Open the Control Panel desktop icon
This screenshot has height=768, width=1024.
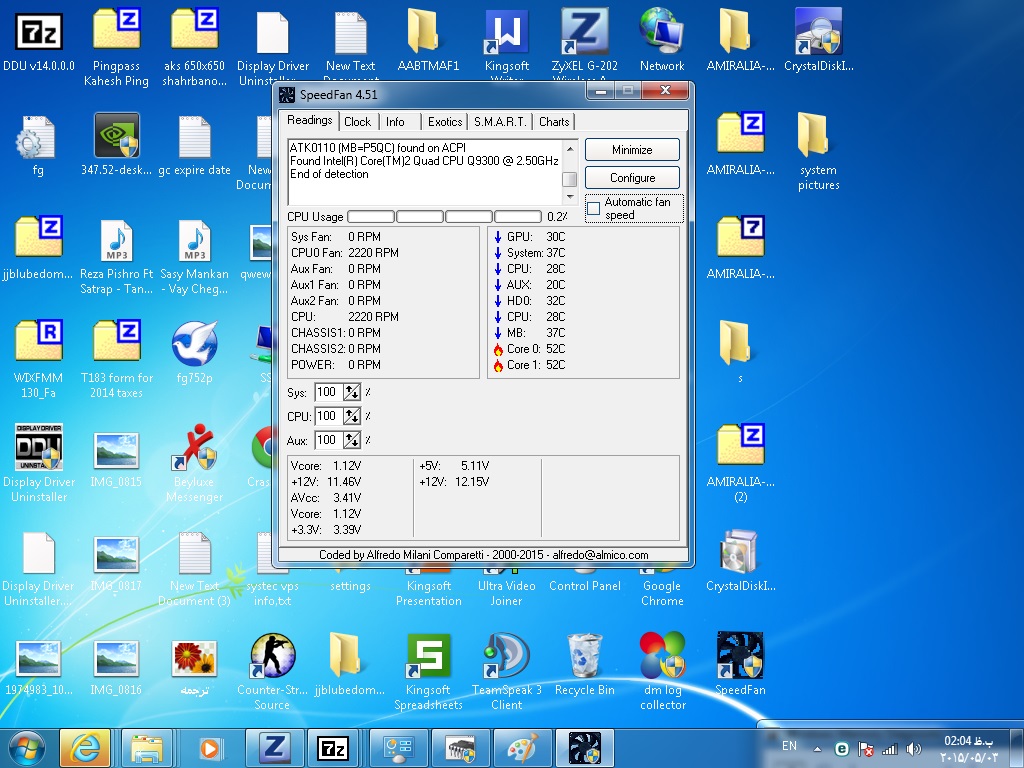(x=584, y=586)
